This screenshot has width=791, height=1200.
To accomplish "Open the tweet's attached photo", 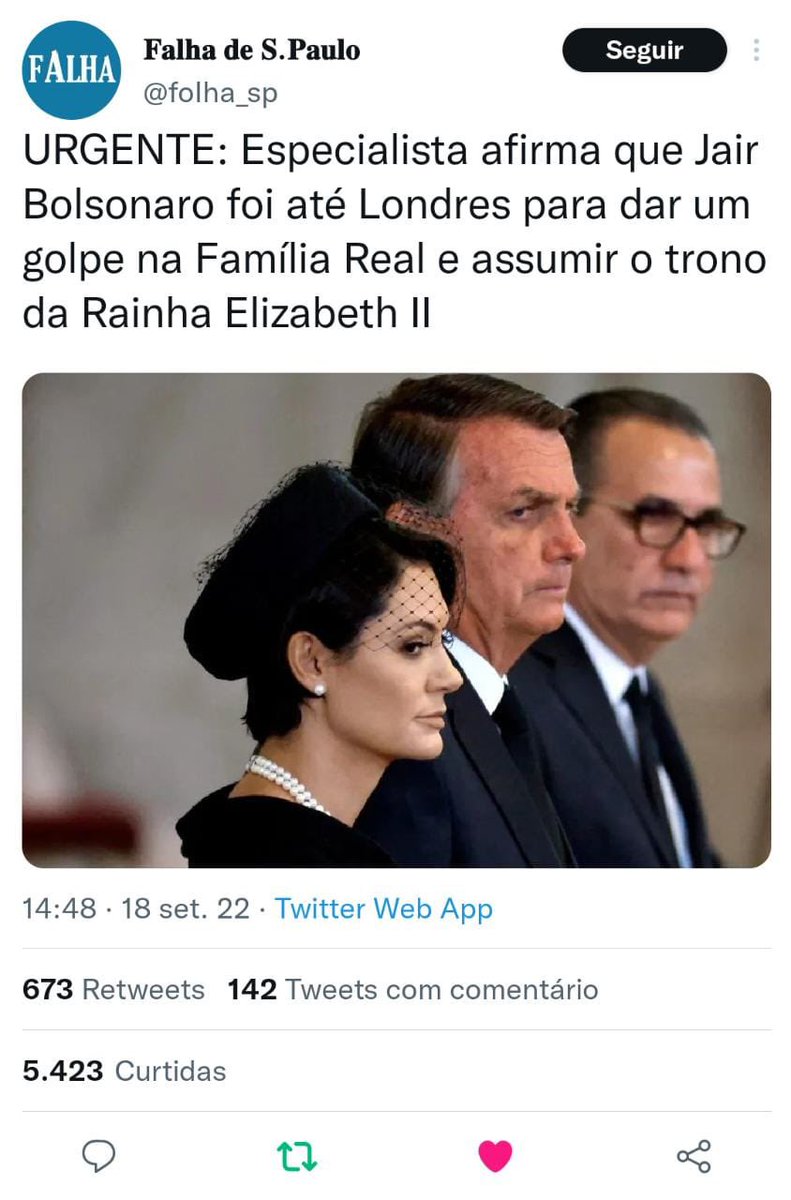I will point(396,620).
